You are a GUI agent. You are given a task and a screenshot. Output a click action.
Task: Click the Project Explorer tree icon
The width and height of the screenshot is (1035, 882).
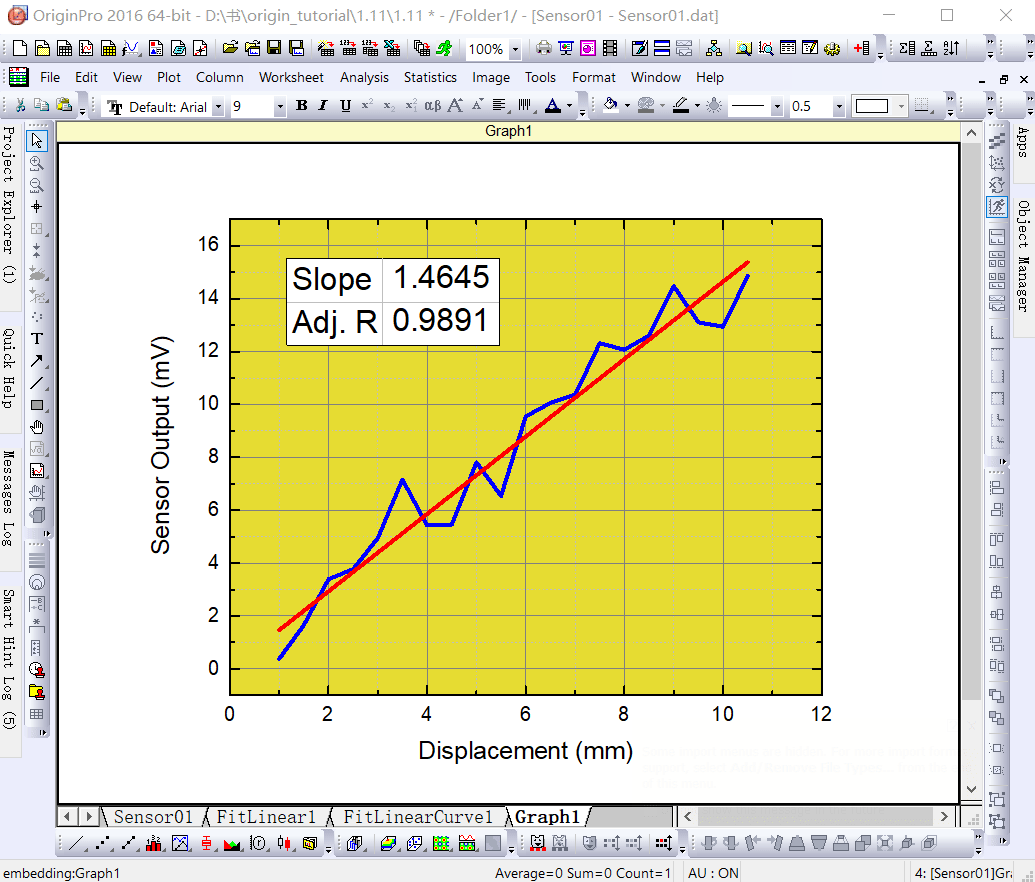tap(714, 48)
